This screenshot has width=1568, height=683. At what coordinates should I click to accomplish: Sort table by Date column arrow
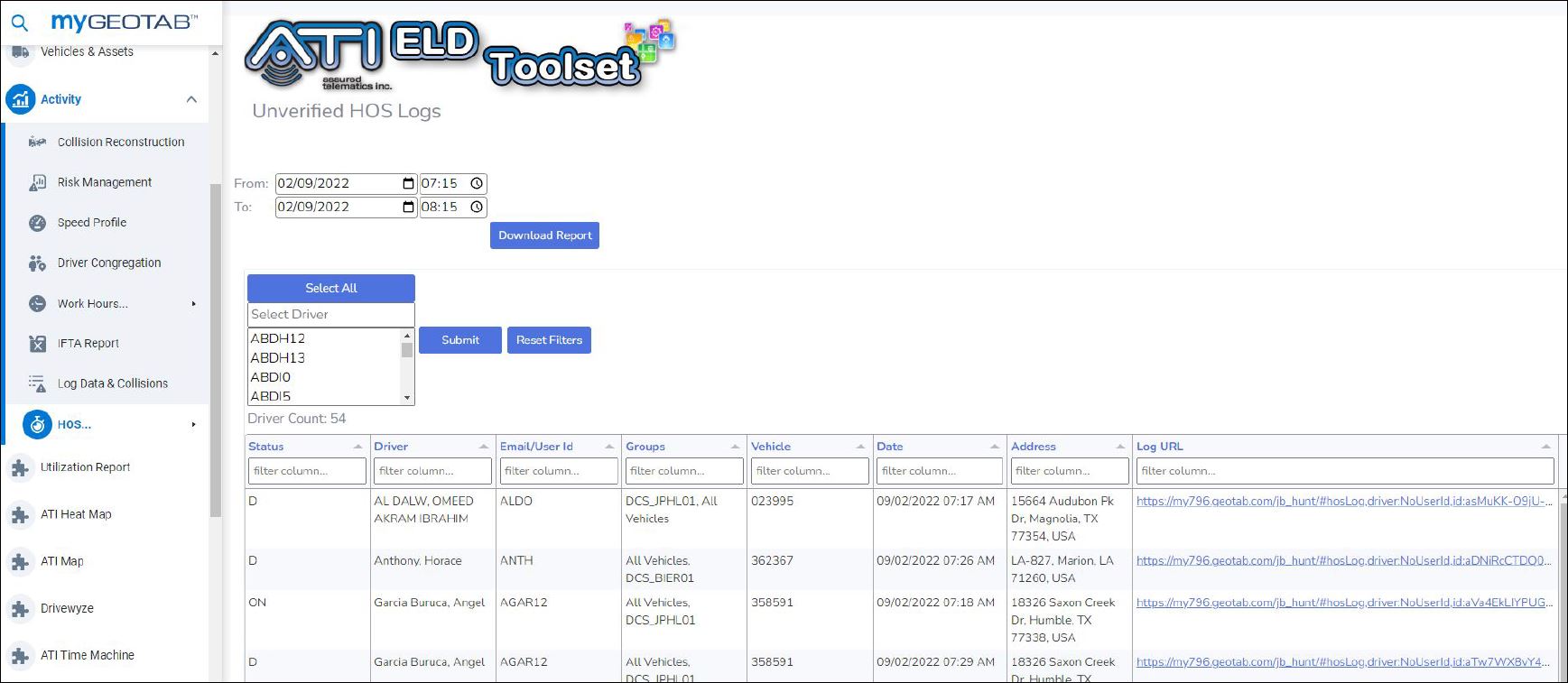pyautogui.click(x=995, y=447)
